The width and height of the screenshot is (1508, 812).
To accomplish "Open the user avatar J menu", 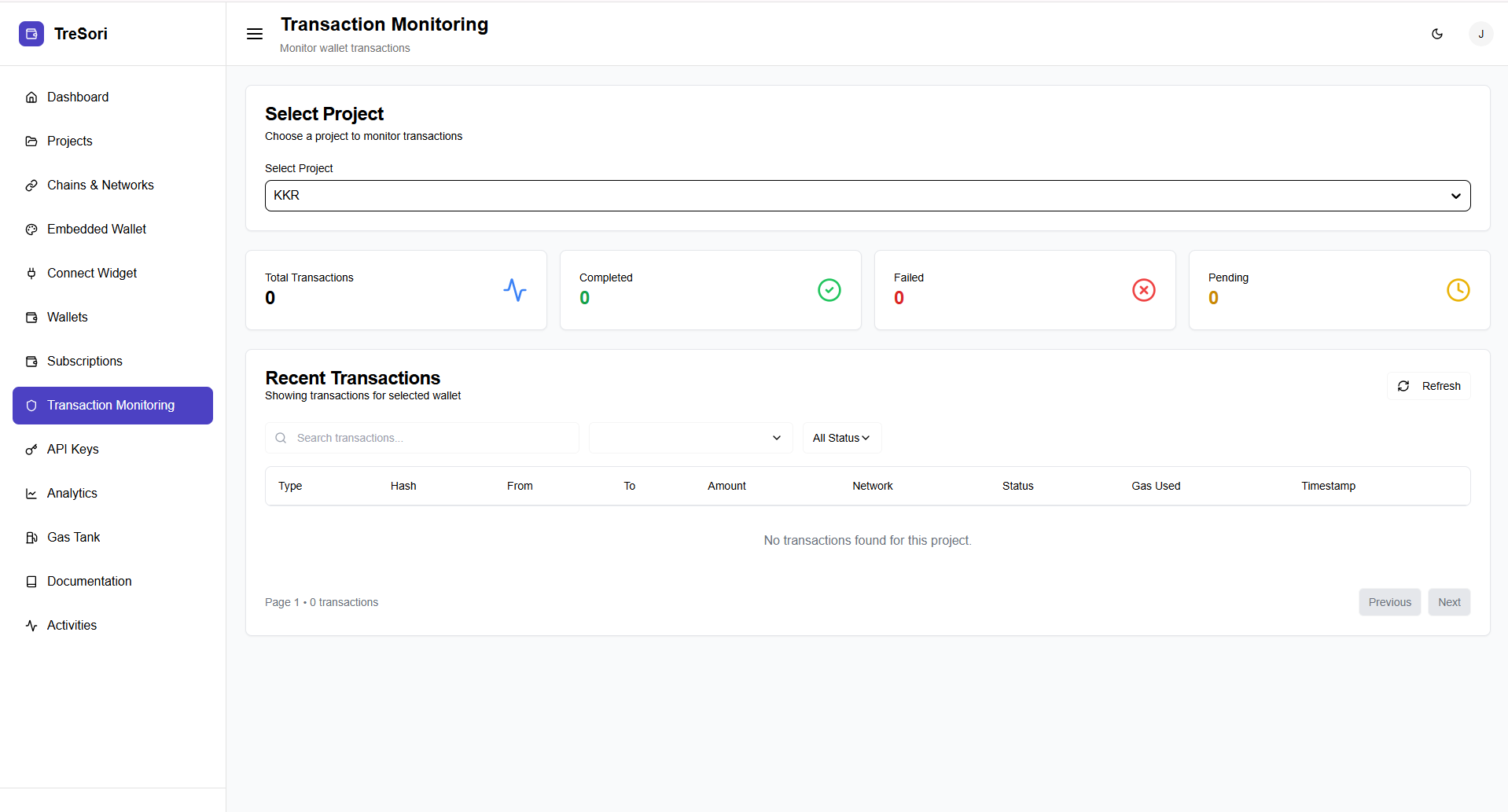I will click(1480, 34).
